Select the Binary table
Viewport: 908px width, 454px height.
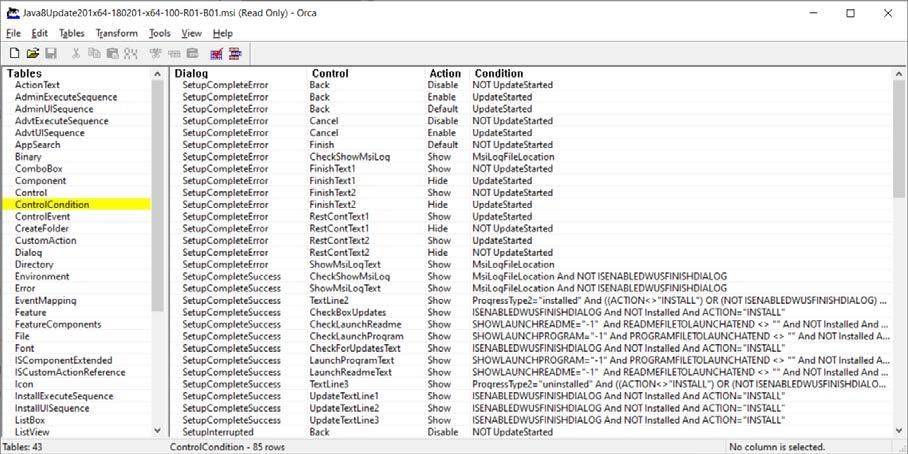[28, 157]
